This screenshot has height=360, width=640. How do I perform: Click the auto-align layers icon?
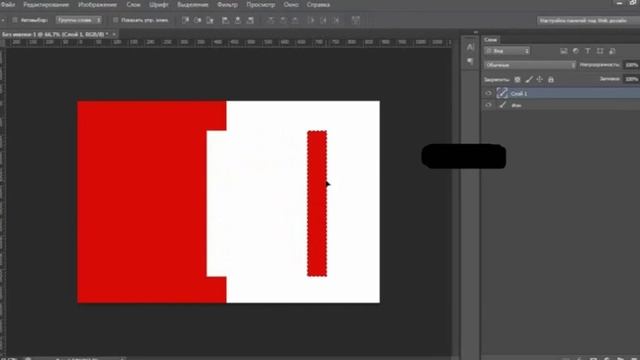[x=356, y=20]
